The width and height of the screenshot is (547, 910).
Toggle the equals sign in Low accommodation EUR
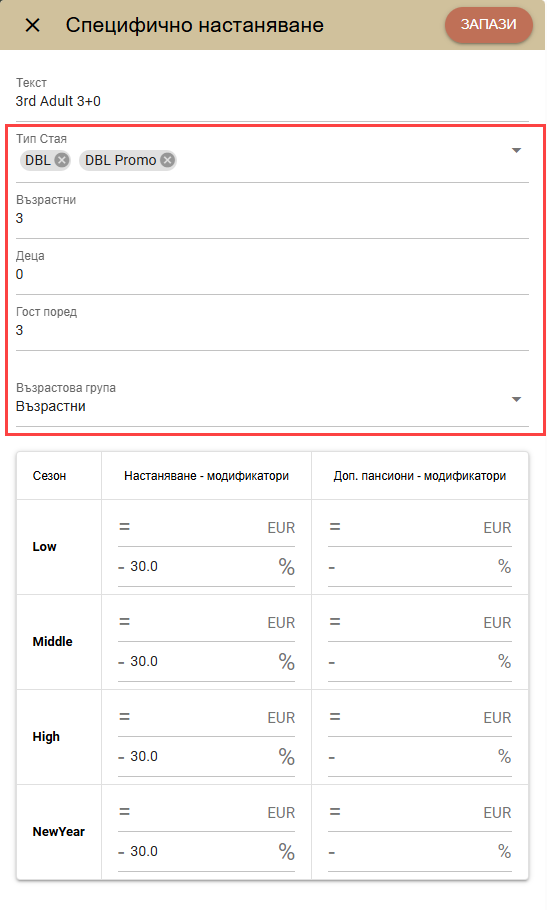point(124,527)
